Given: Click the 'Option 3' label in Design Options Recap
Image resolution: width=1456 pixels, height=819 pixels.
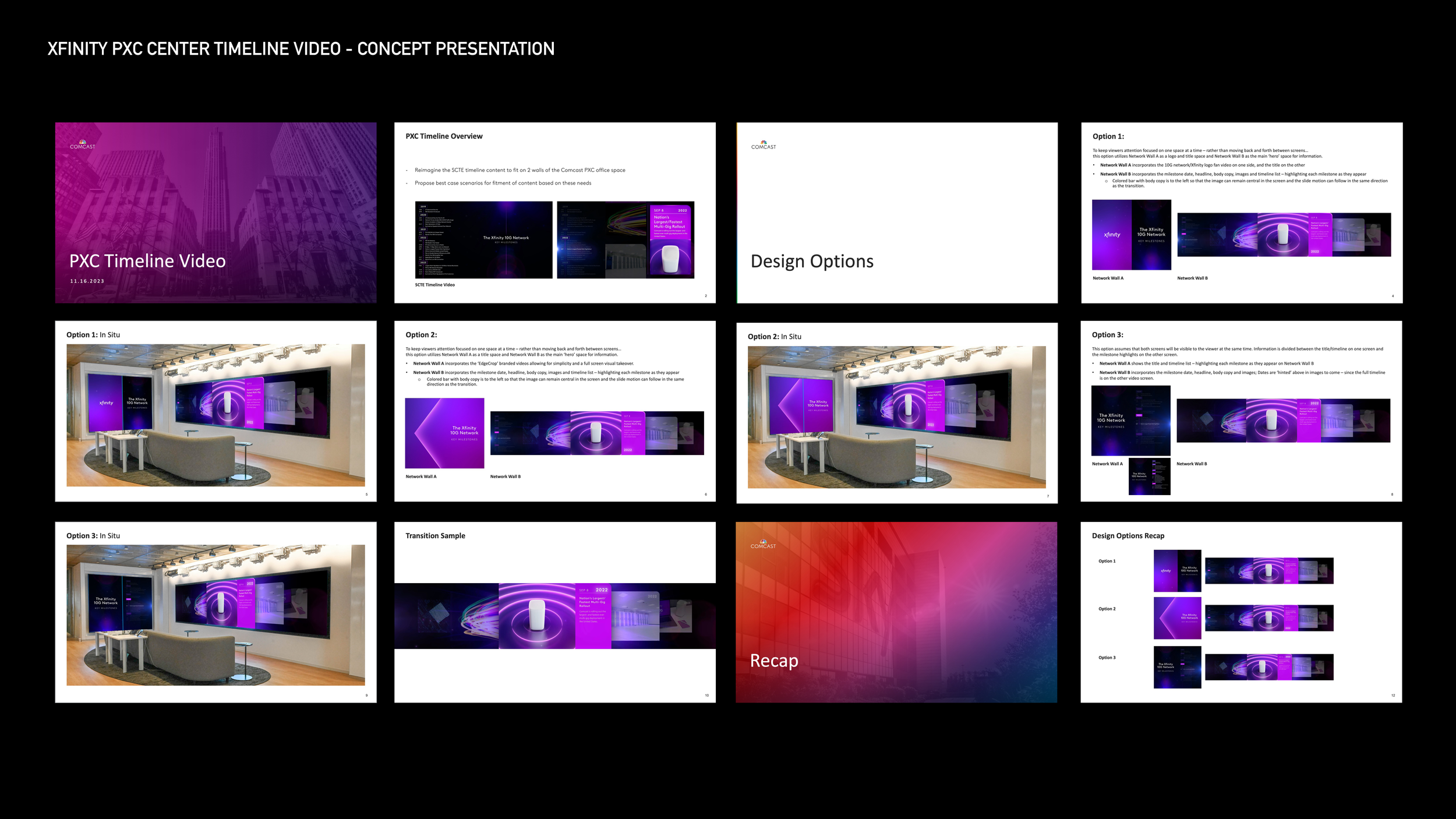Looking at the screenshot, I should coord(1107,658).
